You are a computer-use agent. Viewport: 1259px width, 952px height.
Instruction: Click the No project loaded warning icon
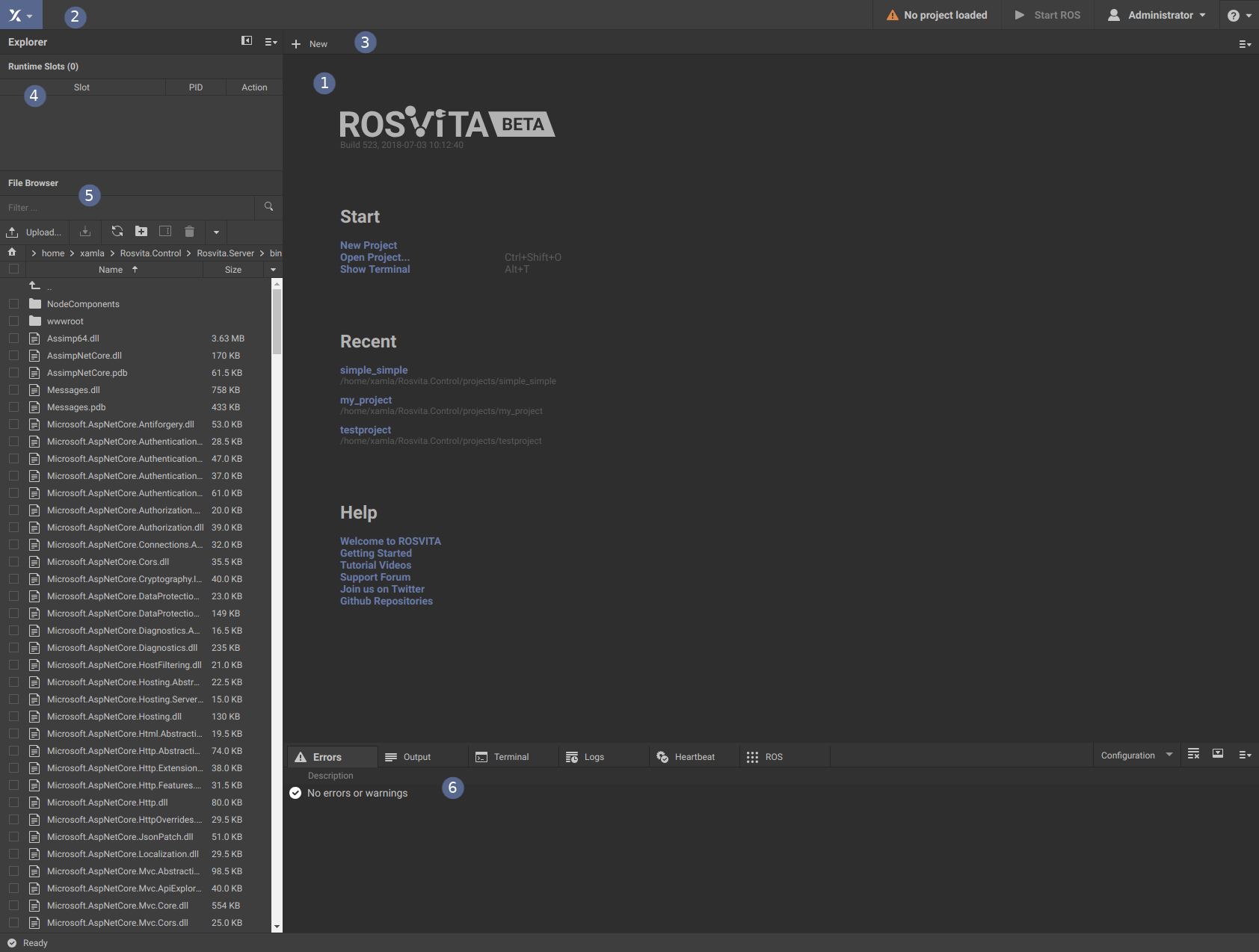pyautogui.click(x=892, y=15)
